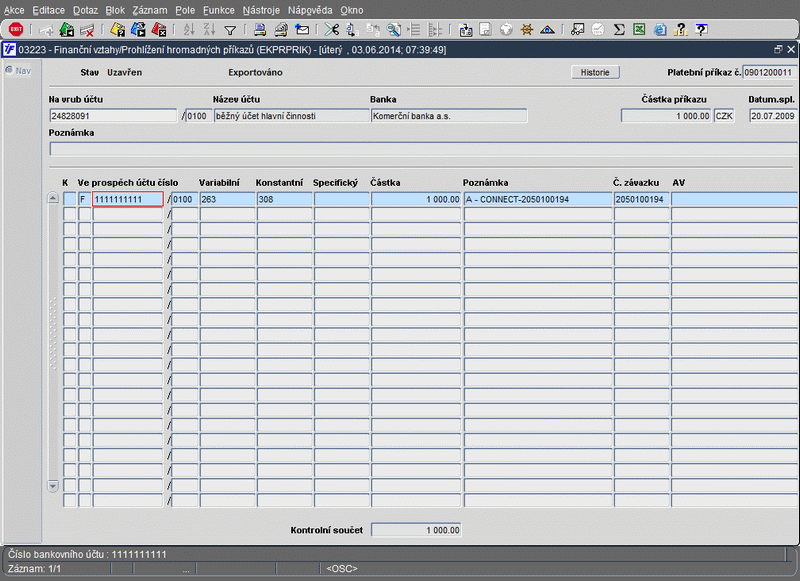Screen dimensions: 800x581
Task: Open the Blok menu
Action: tap(115, 10)
